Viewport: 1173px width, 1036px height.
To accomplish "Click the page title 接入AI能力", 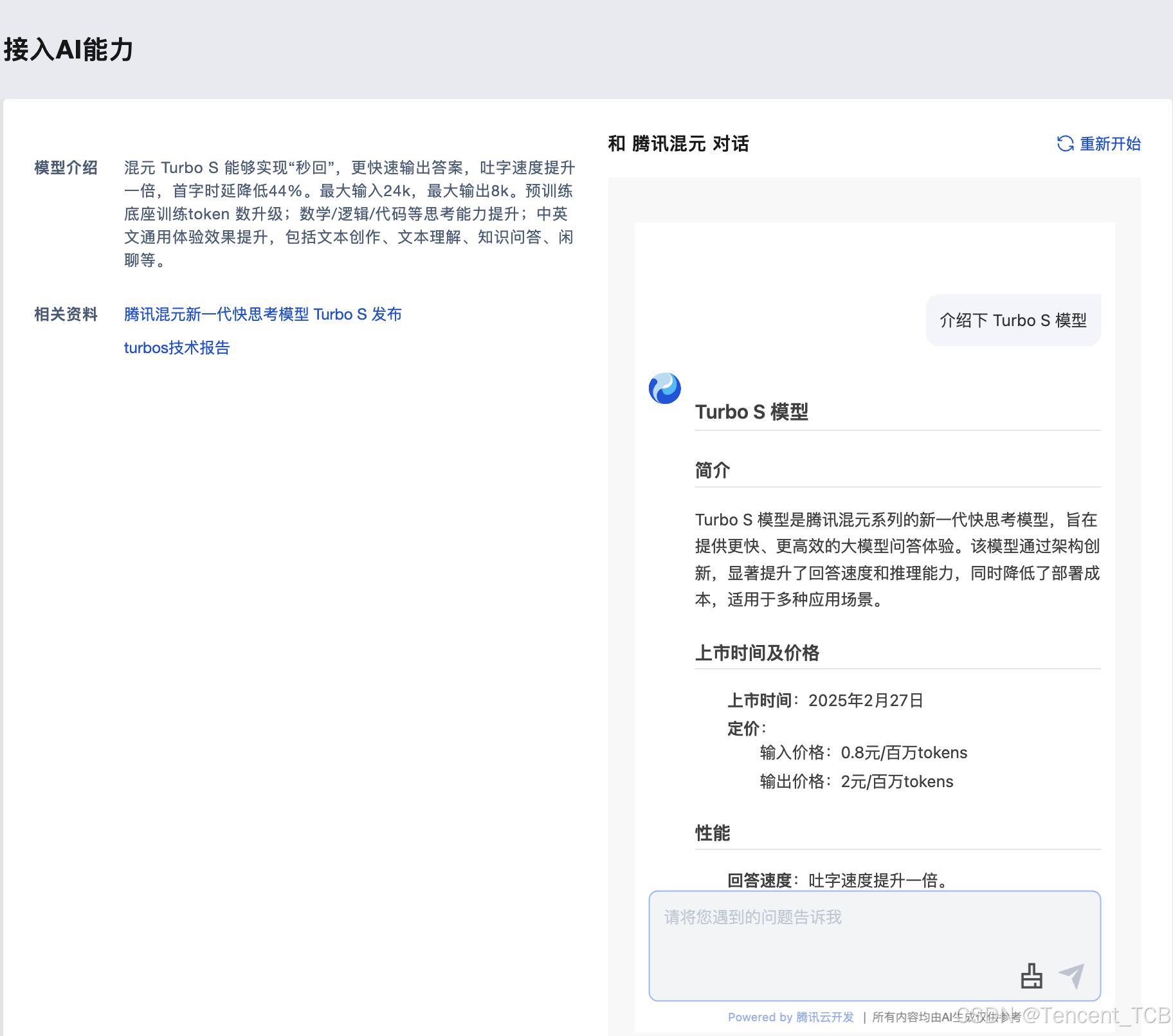I will [x=69, y=50].
